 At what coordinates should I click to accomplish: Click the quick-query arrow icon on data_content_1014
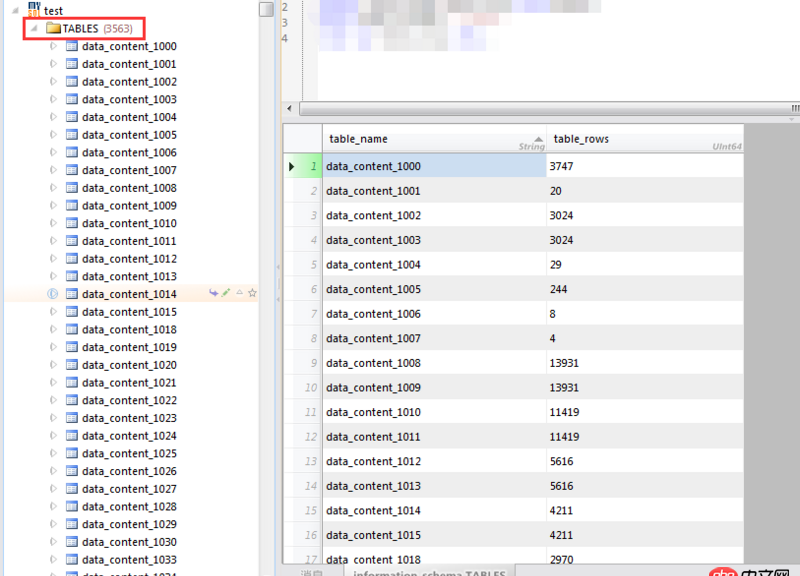coord(214,293)
